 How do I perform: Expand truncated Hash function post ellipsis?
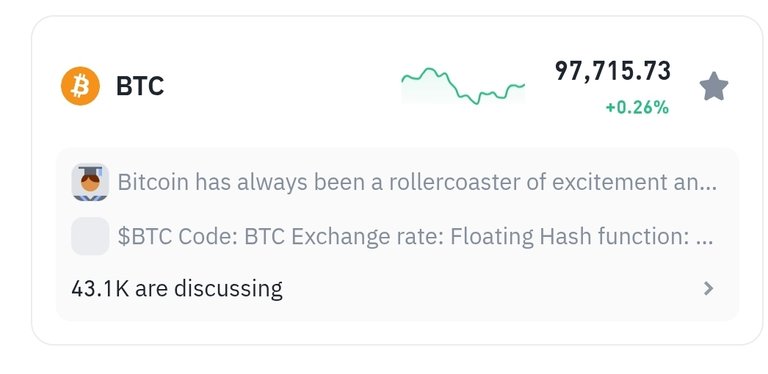pos(704,242)
